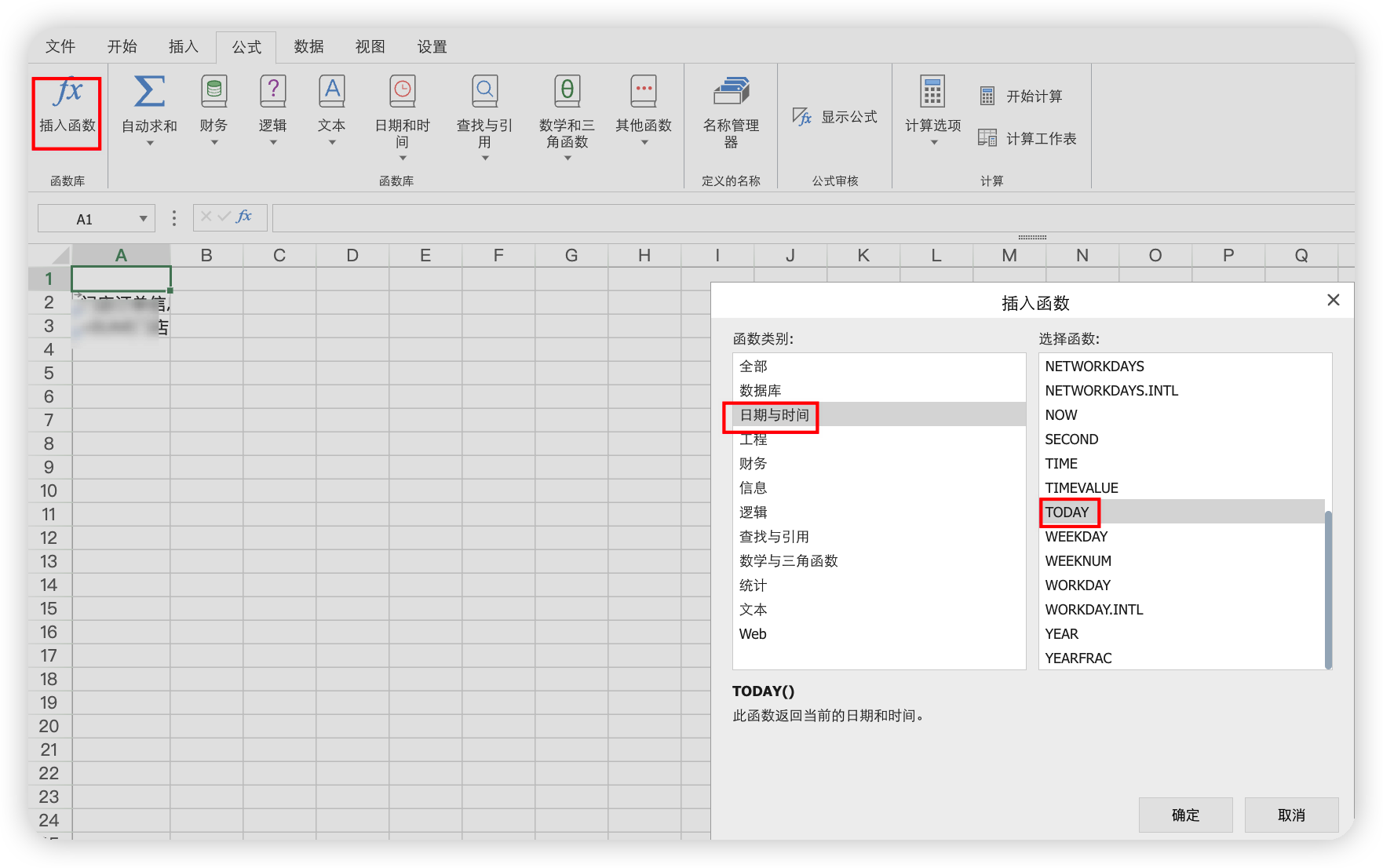Select the NETWORKDAYS.INTL function
The height and width of the screenshot is (868, 1383).
tap(1182, 390)
